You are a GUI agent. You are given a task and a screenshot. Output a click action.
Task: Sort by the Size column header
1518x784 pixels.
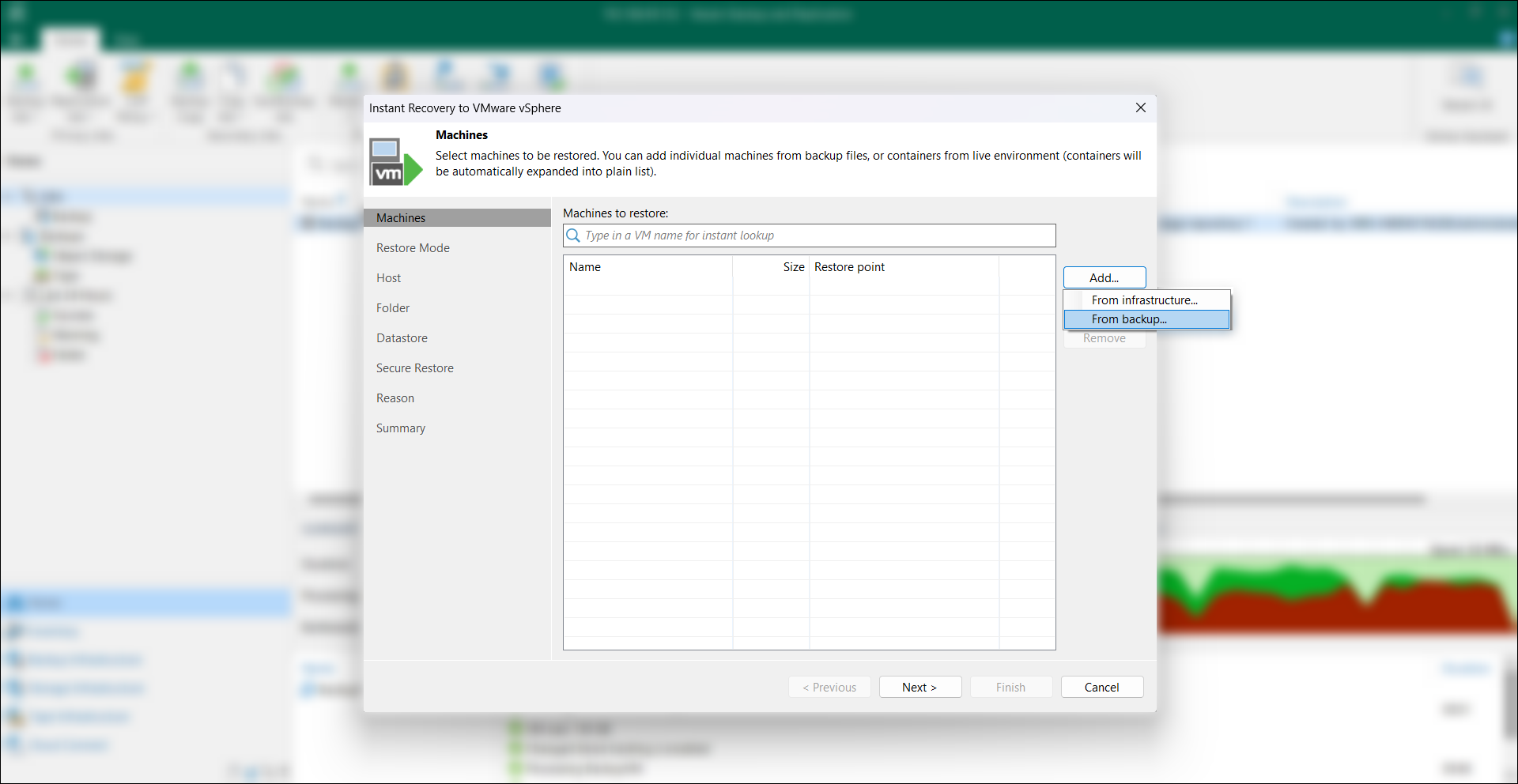[x=771, y=267]
